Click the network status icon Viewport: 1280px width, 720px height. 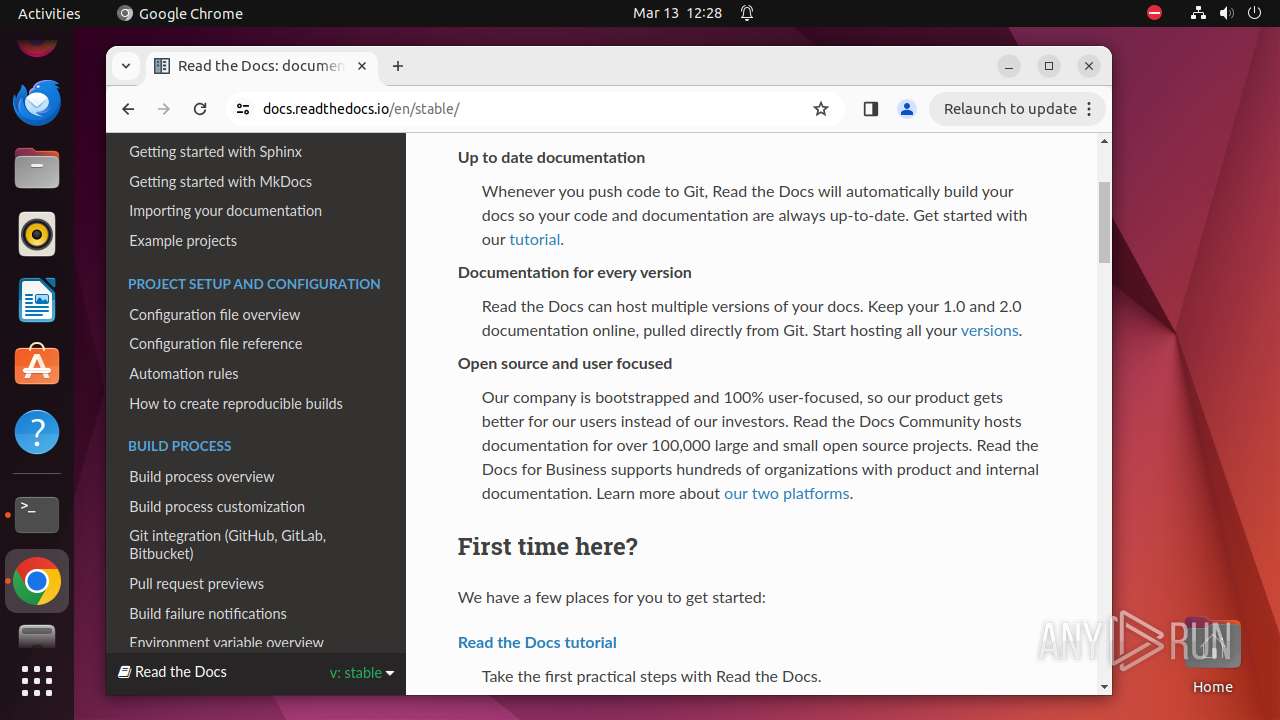pyautogui.click(x=1198, y=13)
